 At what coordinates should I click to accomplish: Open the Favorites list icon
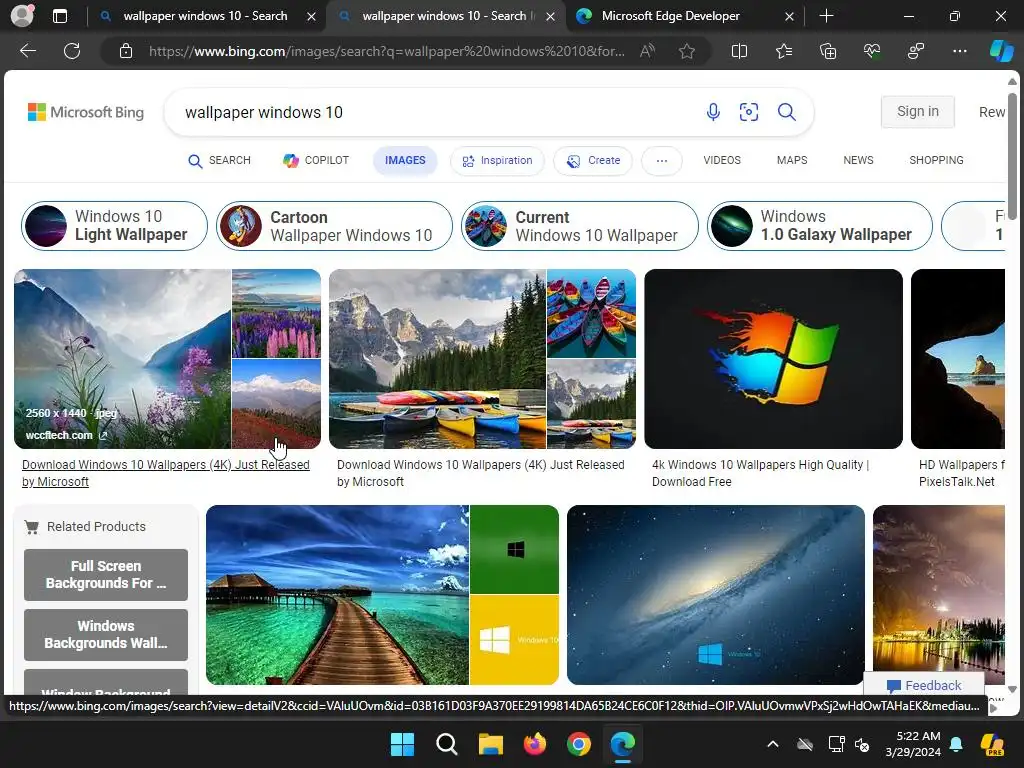(x=784, y=51)
